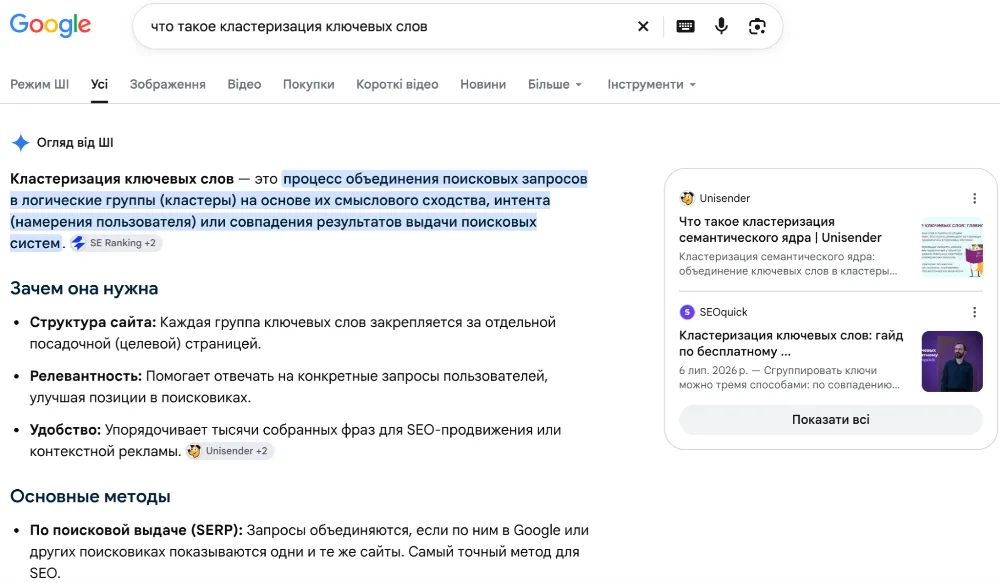Open the SEOquick video thumbnail
Viewport: 1000px width, 583px height.
[x=952, y=361]
